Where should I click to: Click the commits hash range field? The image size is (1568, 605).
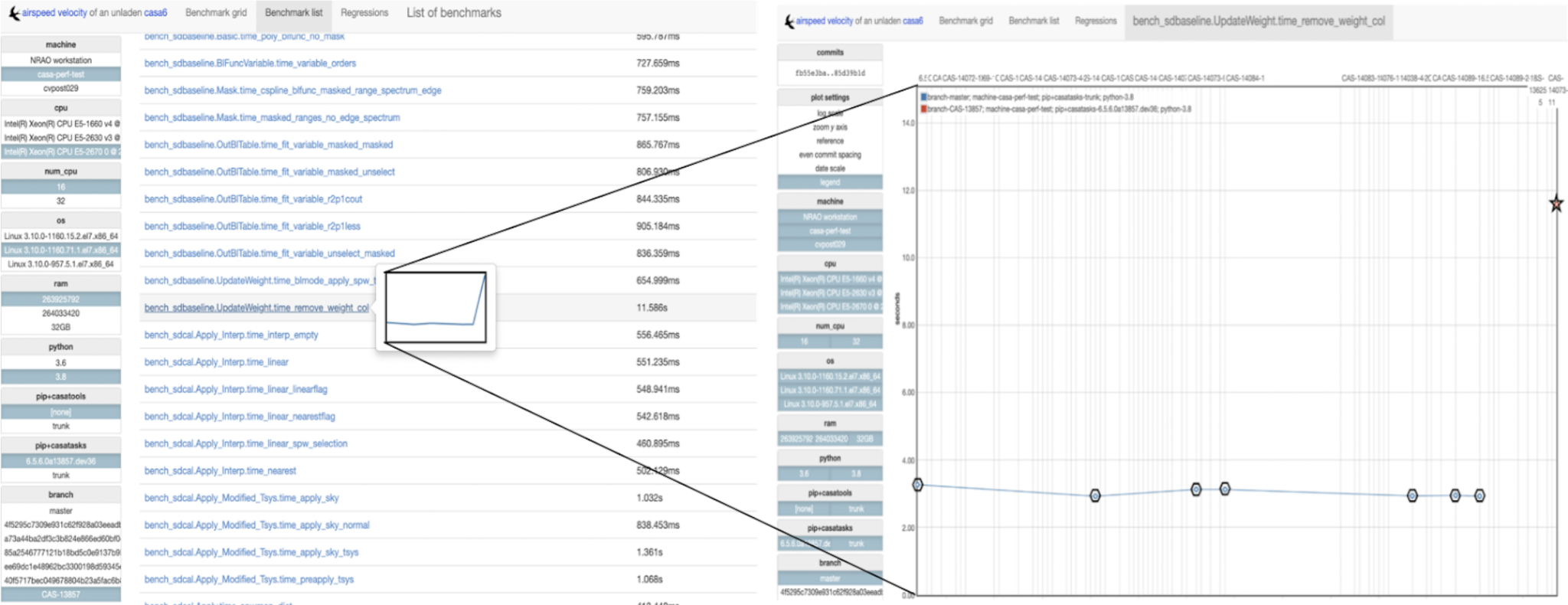coord(830,74)
